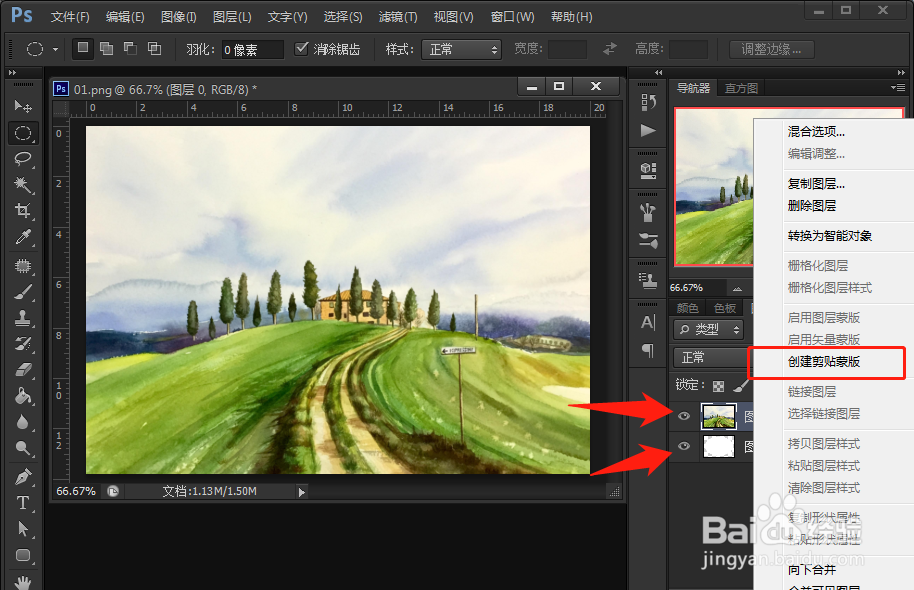Screen dimensions: 914x590
Task: Open the 滤镜(T) menu
Action: (398, 17)
